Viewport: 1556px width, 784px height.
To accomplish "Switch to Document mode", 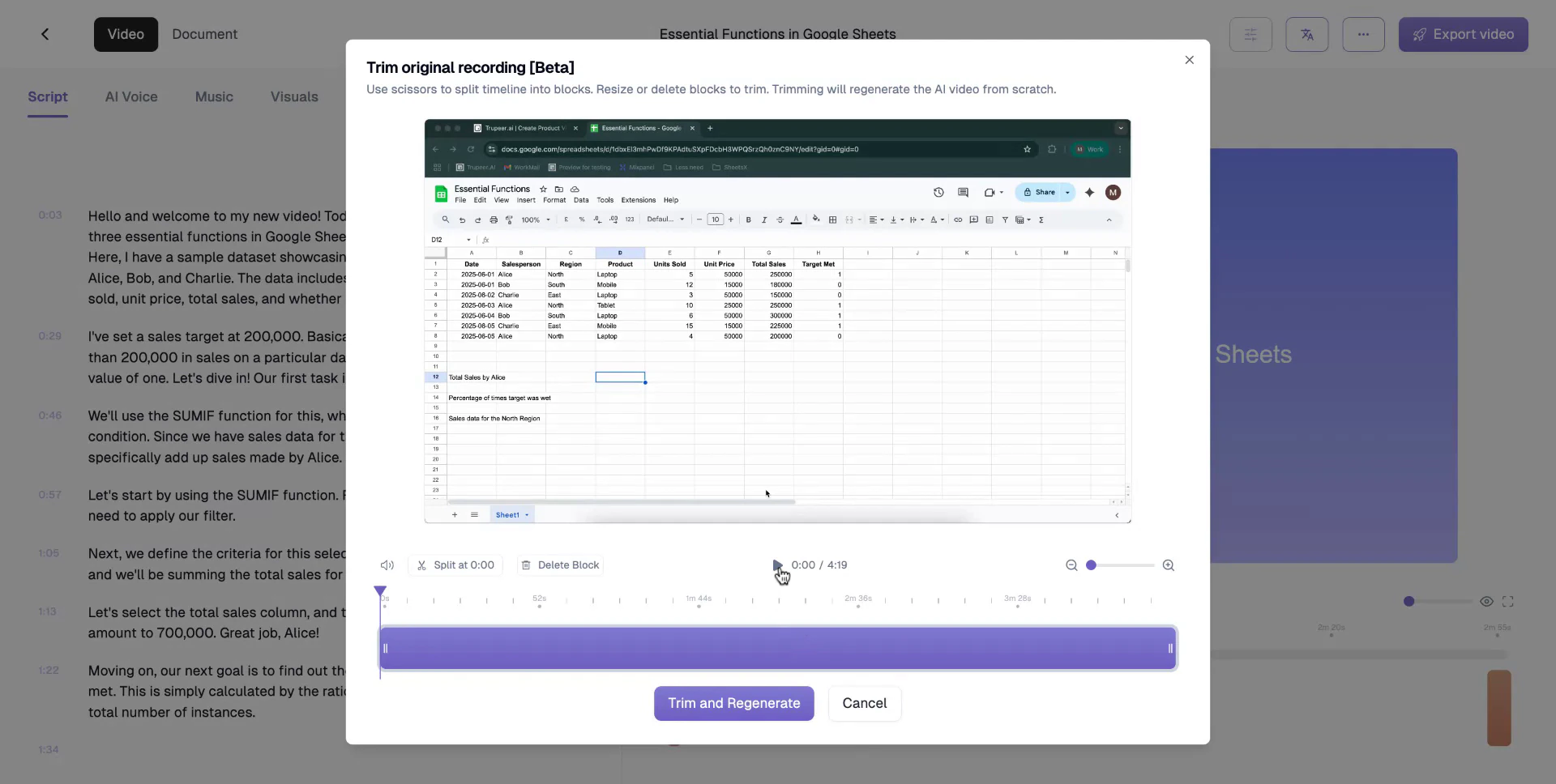I will [203, 34].
